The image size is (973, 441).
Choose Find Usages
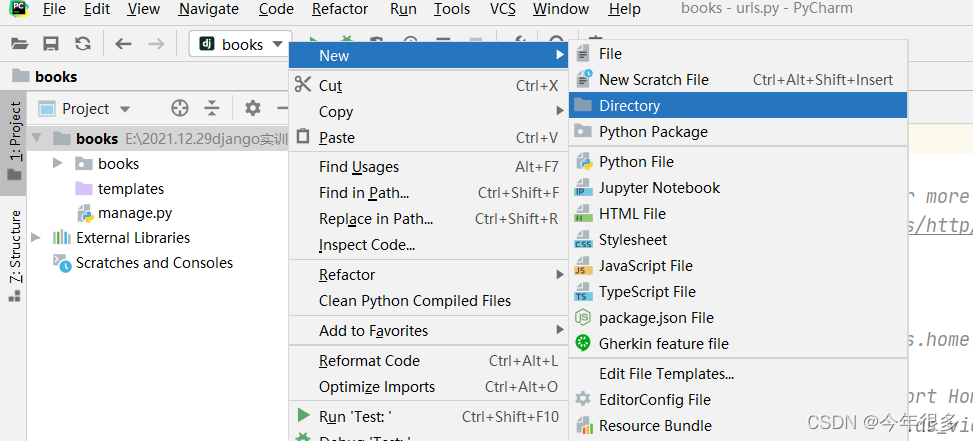tap(429, 167)
